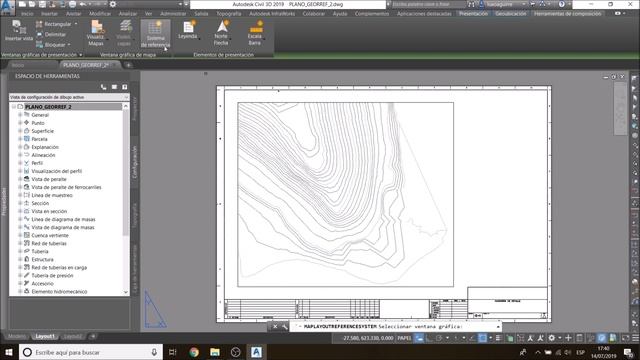Add a new drawing tab with plus

[x=128, y=65]
